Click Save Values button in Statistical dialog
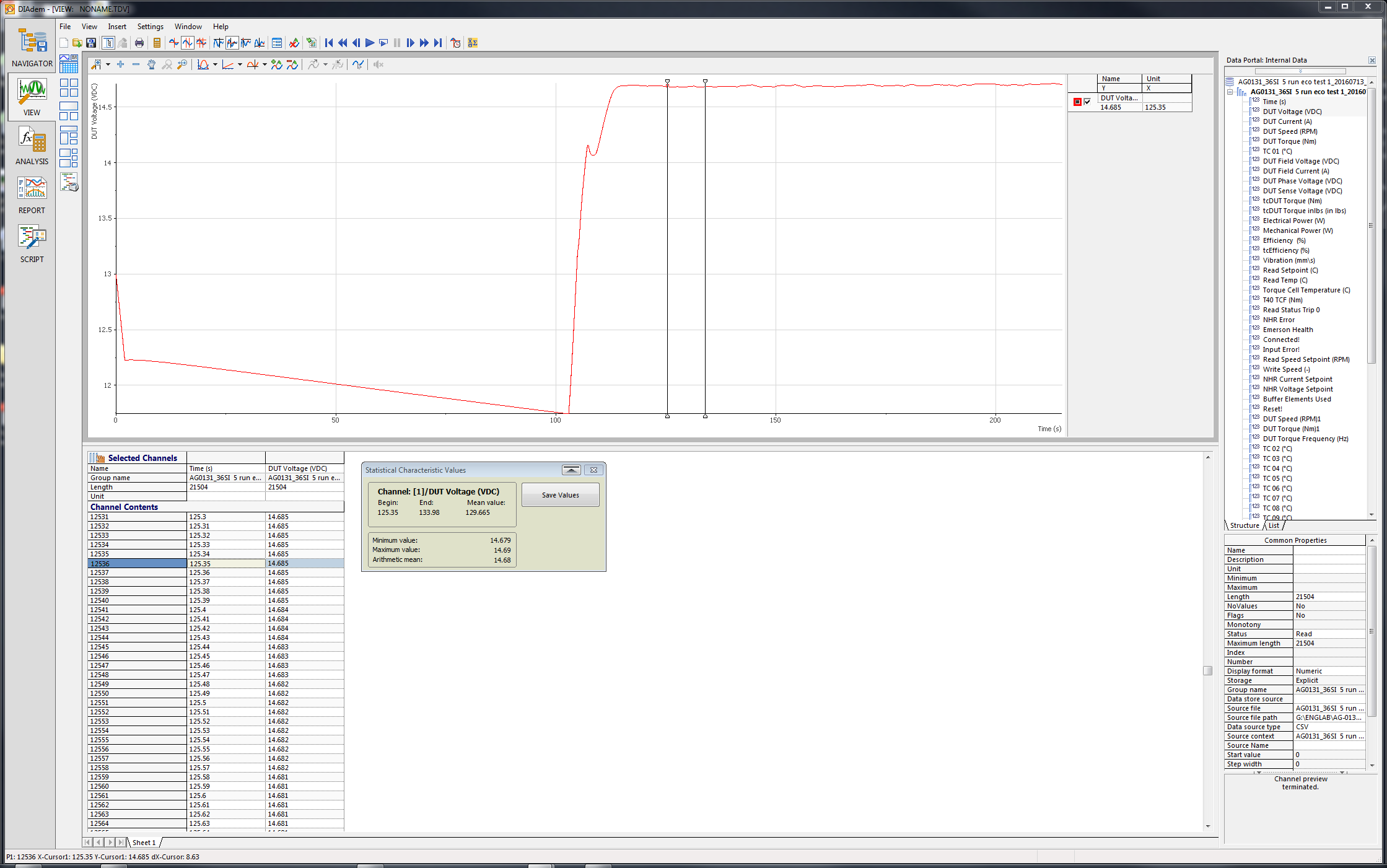 pyautogui.click(x=559, y=494)
